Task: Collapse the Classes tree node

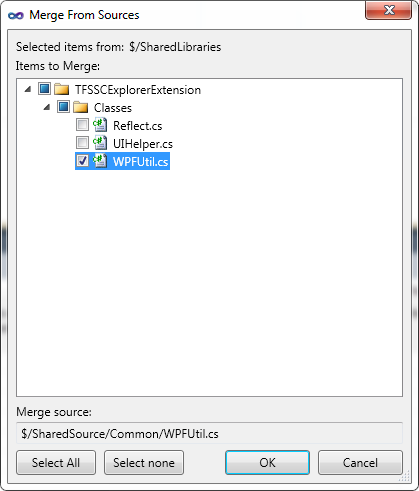Action: point(47,107)
